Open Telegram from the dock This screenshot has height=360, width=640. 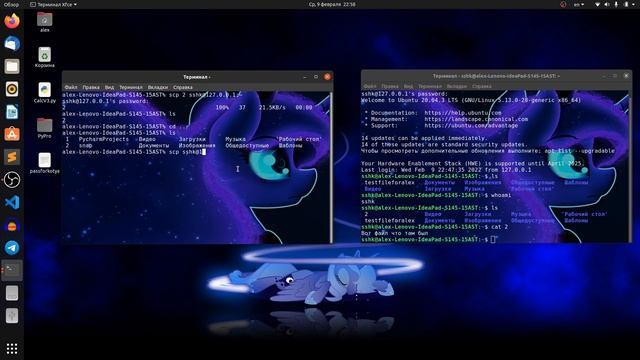pos(12,248)
